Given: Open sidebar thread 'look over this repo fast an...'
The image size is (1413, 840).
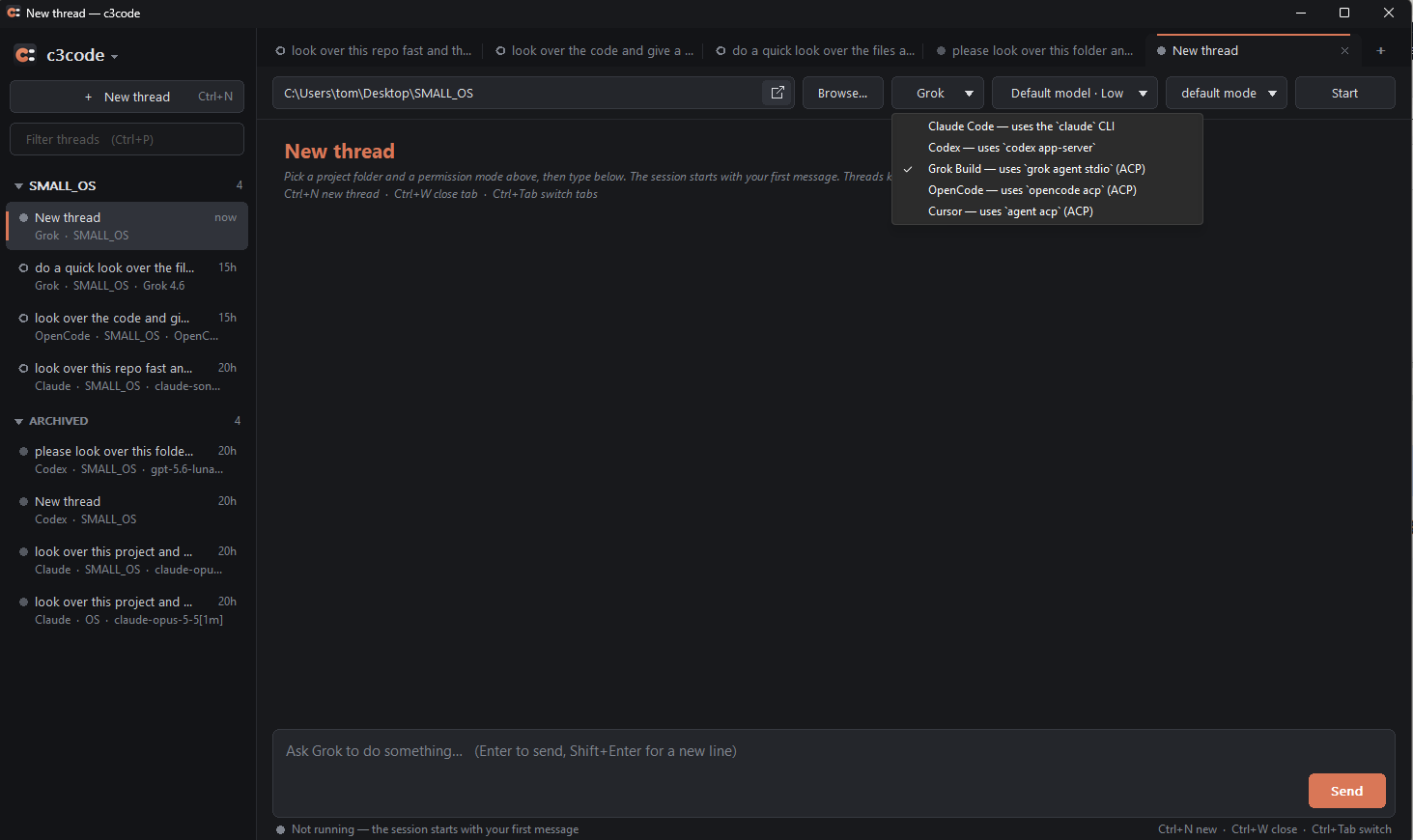Looking at the screenshot, I should [127, 377].
